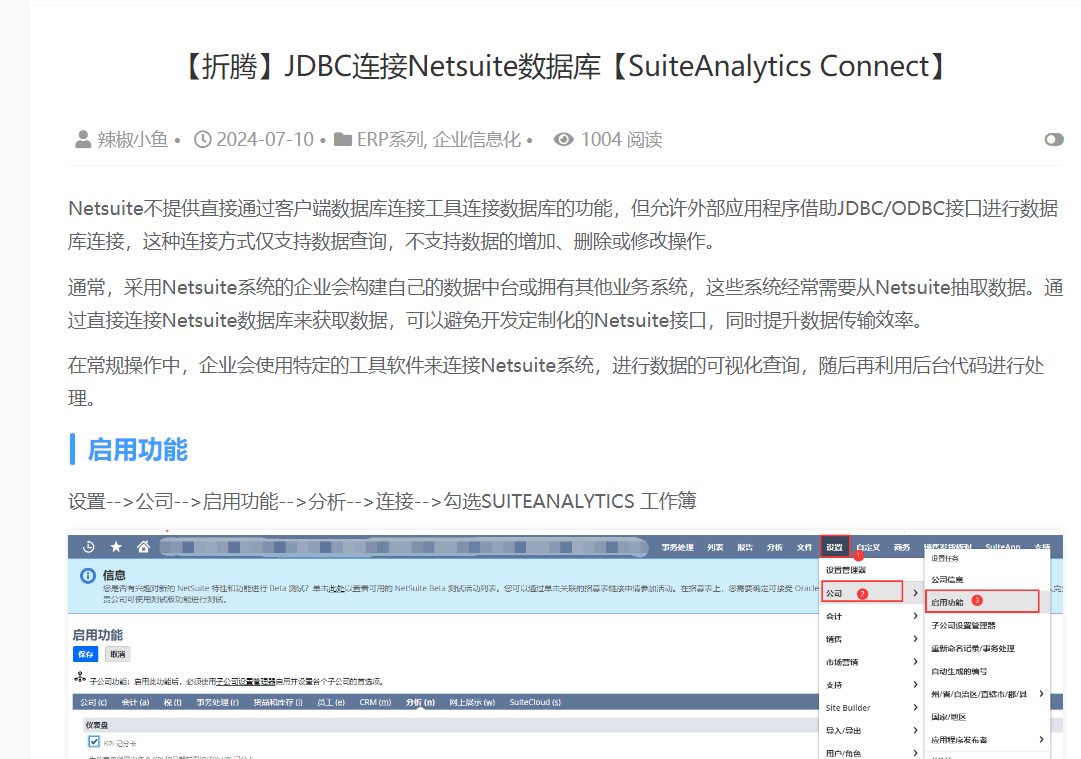Expand the chevron on the 导入/导出 menu row

click(x=915, y=729)
